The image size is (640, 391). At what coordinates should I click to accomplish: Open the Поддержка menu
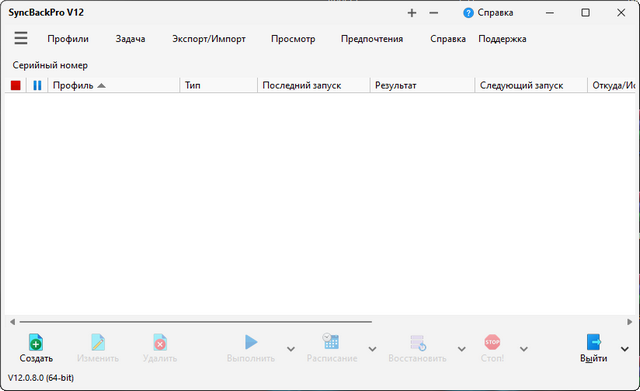click(x=502, y=39)
